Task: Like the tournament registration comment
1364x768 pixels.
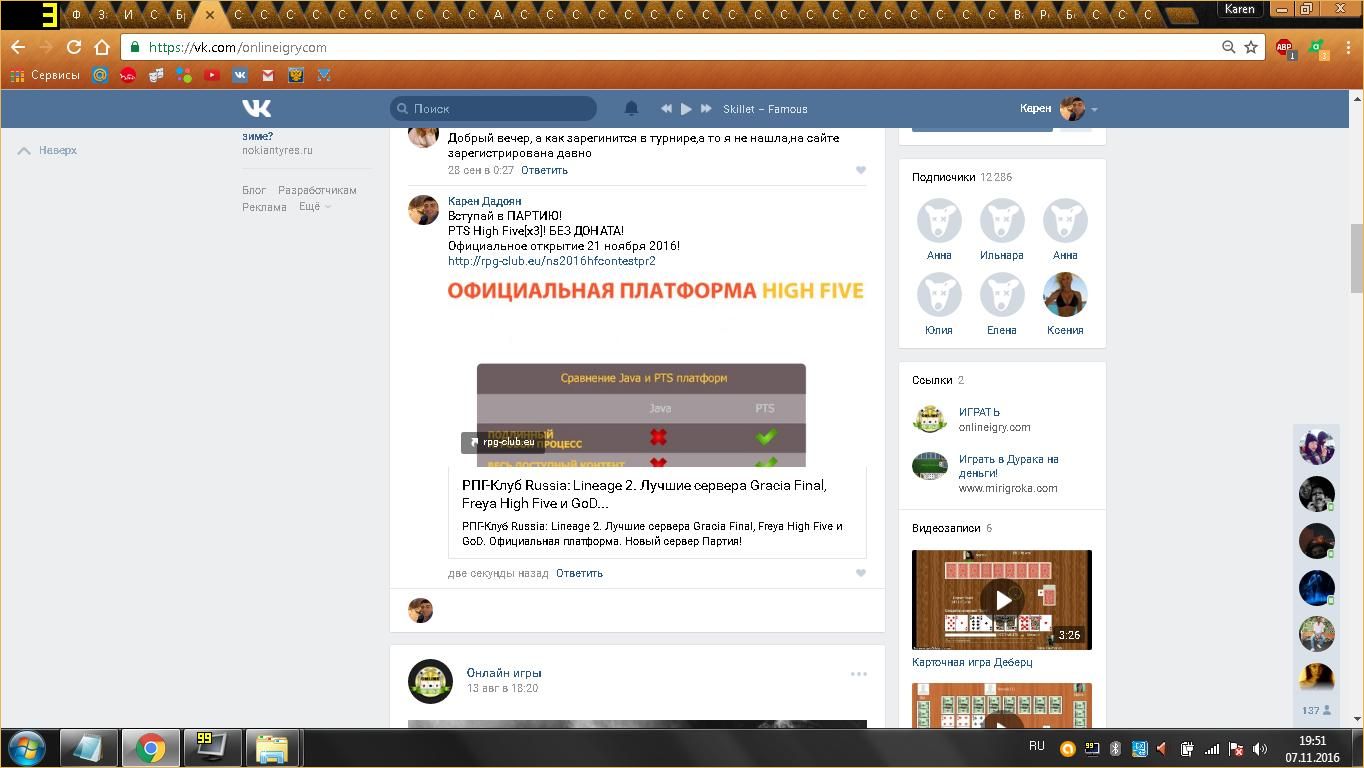Action: [x=860, y=170]
